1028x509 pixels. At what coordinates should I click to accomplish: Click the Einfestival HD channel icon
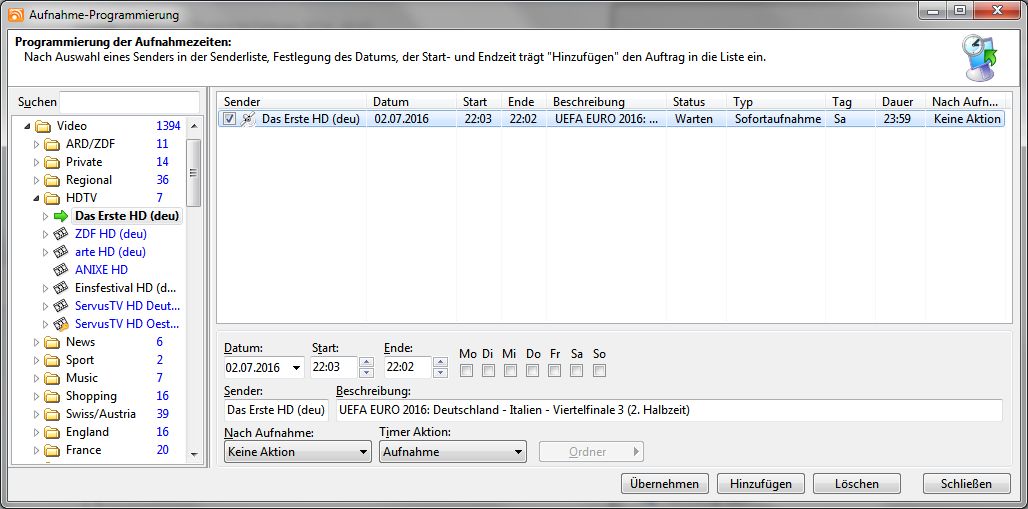(60, 288)
